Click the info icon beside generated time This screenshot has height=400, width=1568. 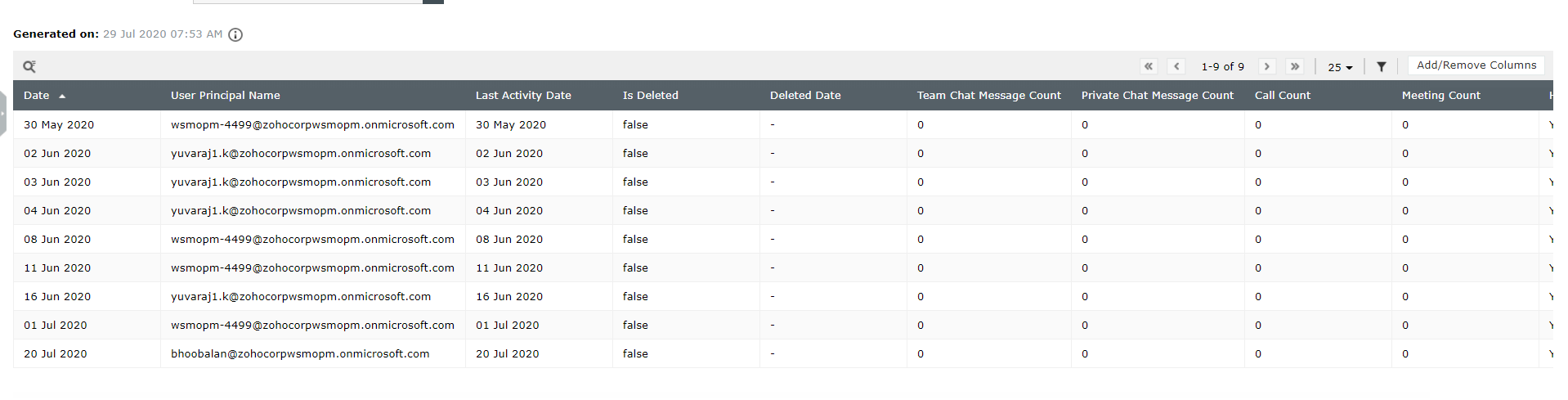[235, 34]
